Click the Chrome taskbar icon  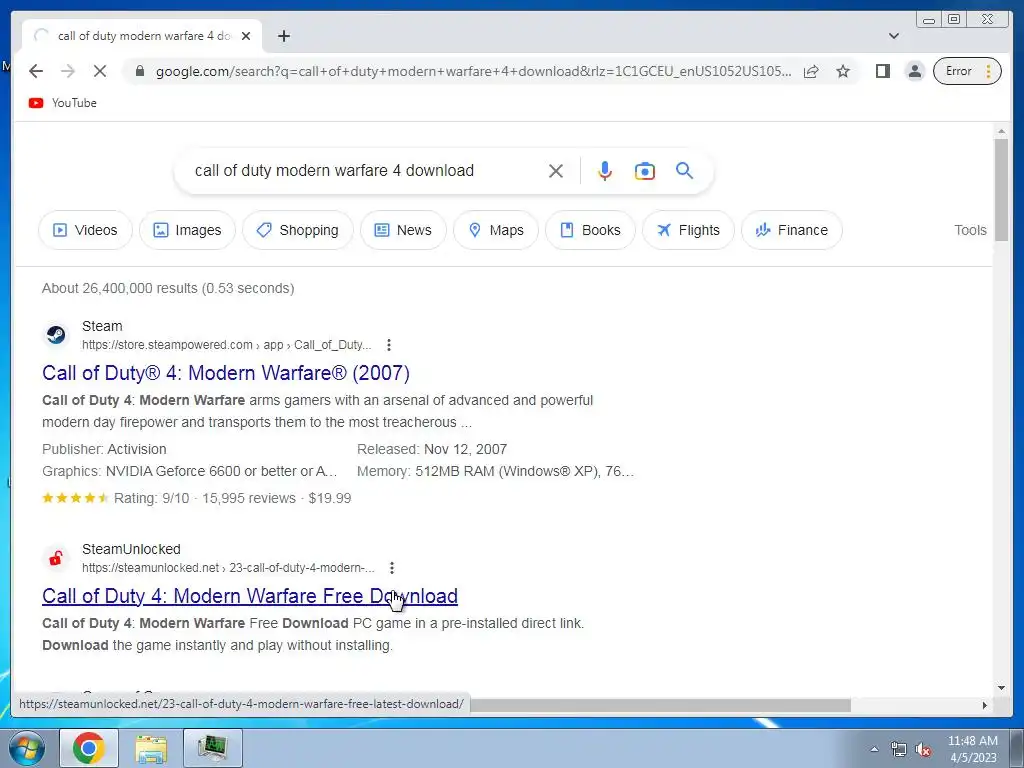coord(89,748)
